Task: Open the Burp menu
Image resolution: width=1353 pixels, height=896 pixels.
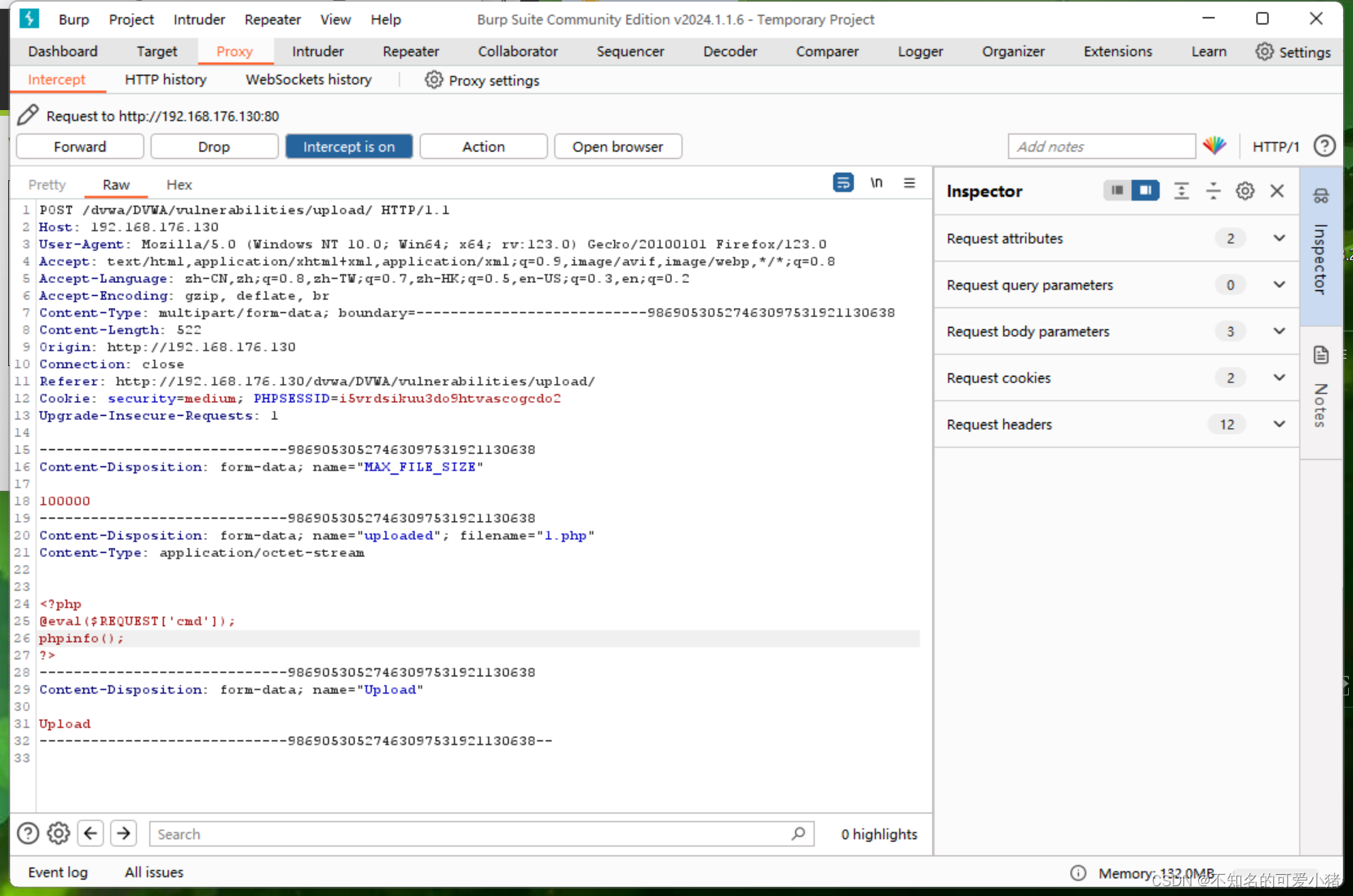Action: (74, 20)
